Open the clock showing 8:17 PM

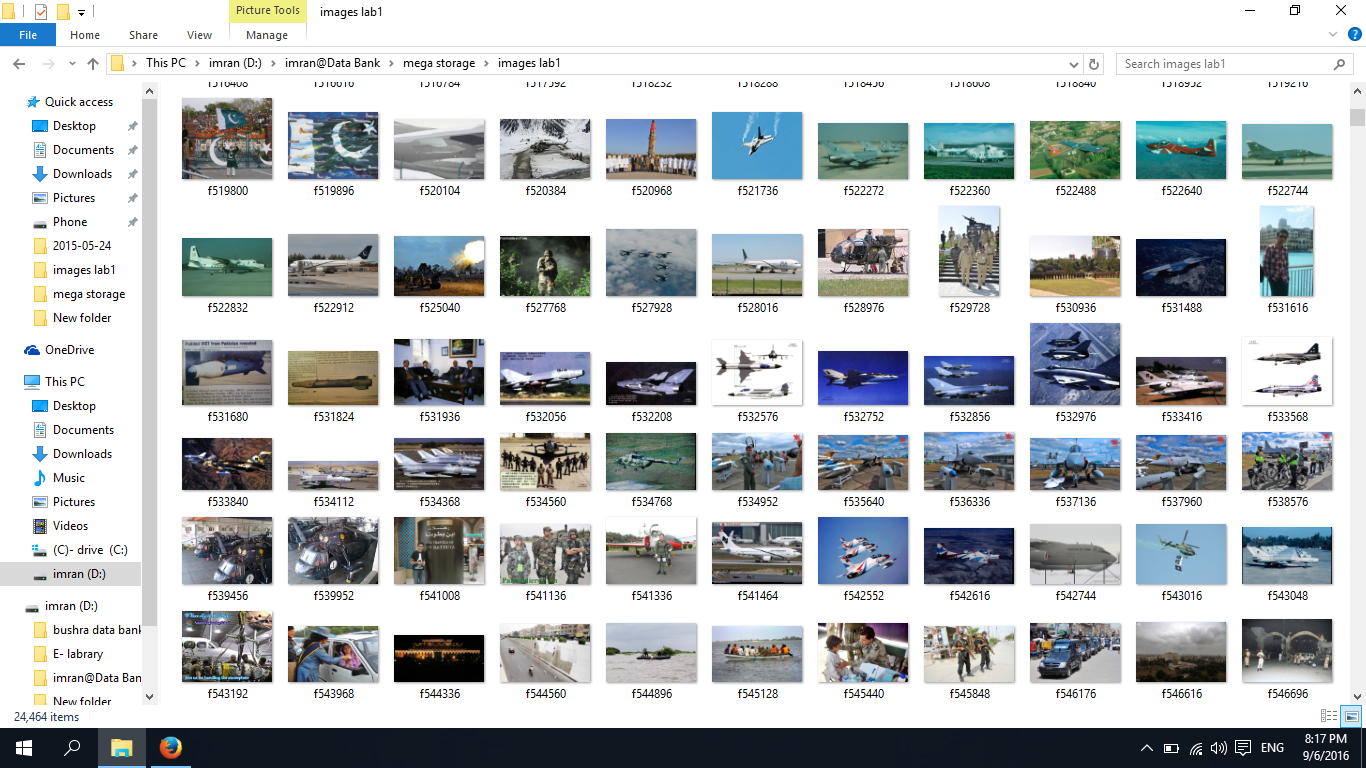(1326, 748)
